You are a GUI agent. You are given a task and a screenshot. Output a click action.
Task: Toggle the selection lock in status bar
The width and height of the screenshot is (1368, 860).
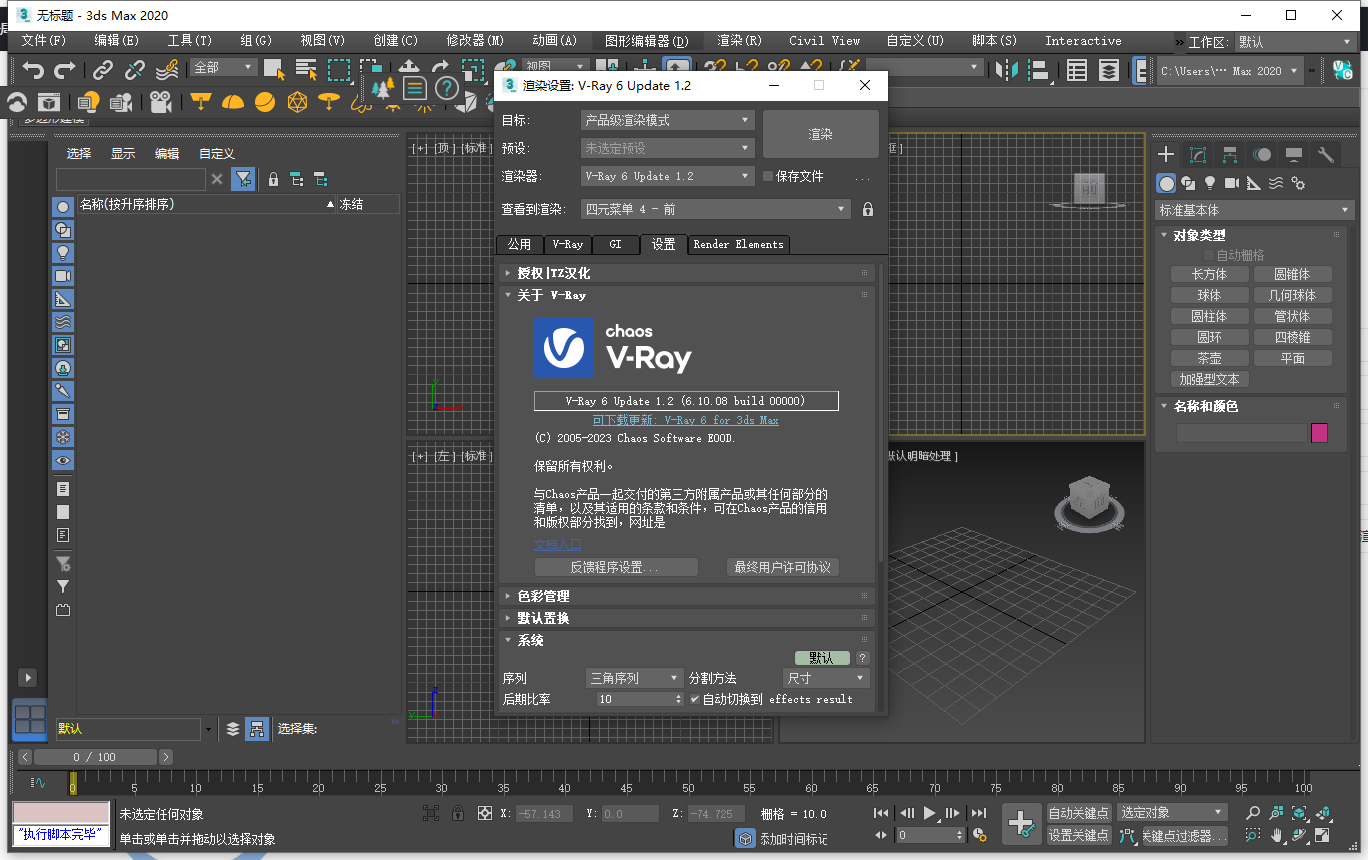tap(458, 813)
